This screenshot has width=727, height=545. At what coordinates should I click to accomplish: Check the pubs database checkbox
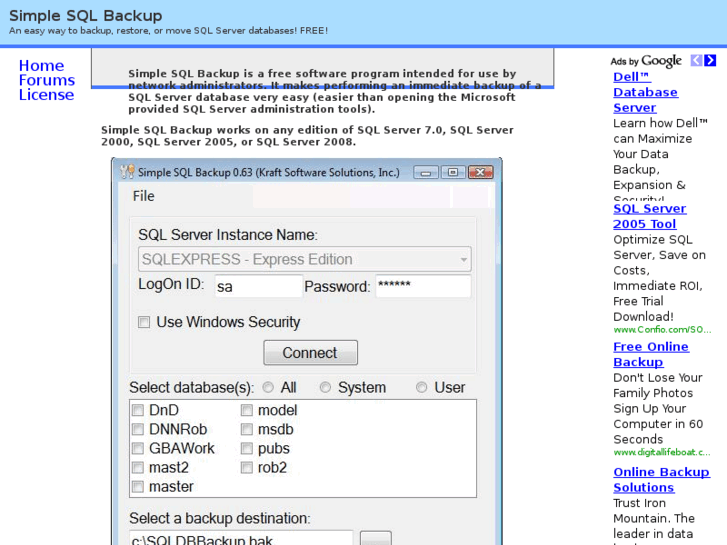pyautogui.click(x=247, y=449)
